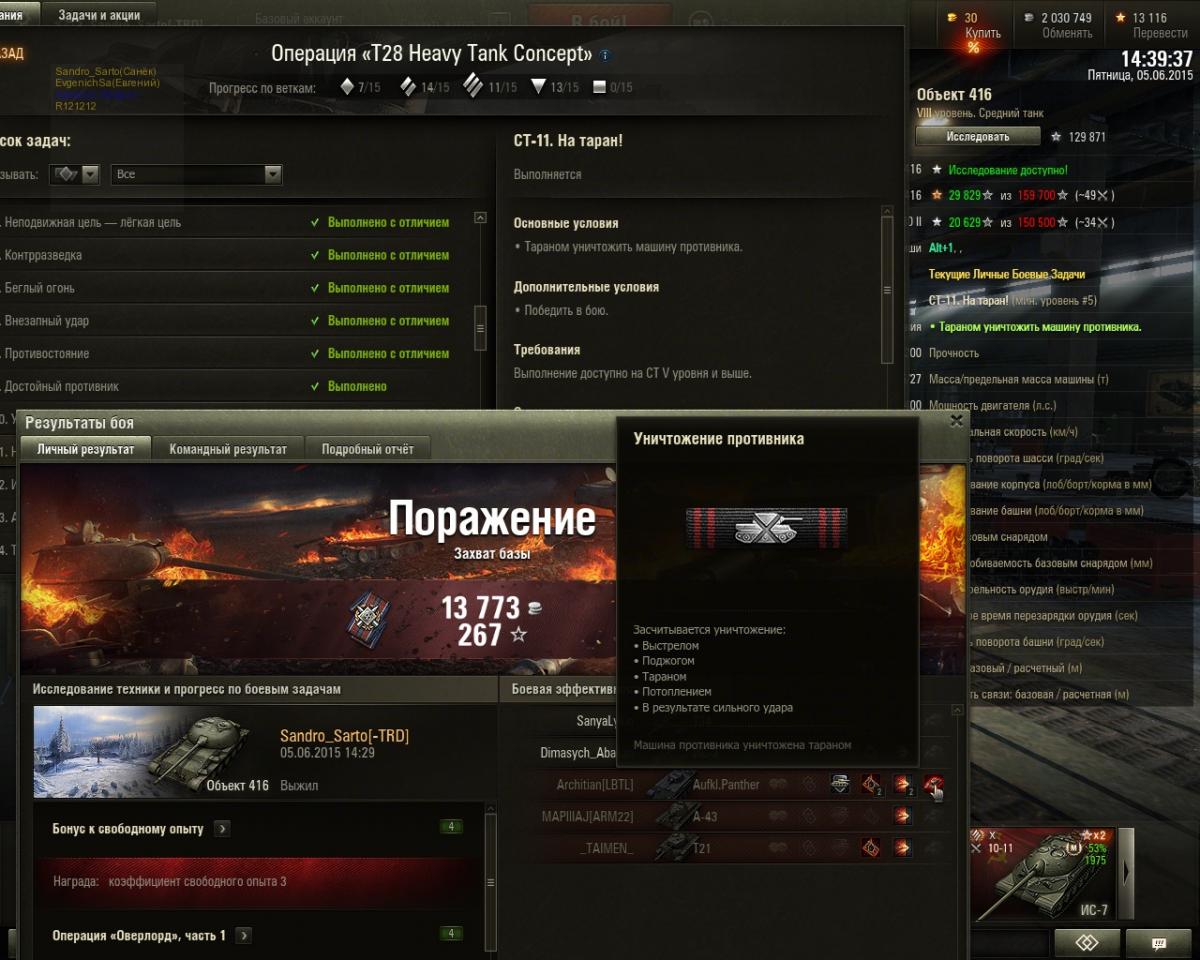The width and height of the screenshot is (1200, 960).
Task: Click the experience star icon next to 129 871
Action: pyautogui.click(x=1054, y=137)
